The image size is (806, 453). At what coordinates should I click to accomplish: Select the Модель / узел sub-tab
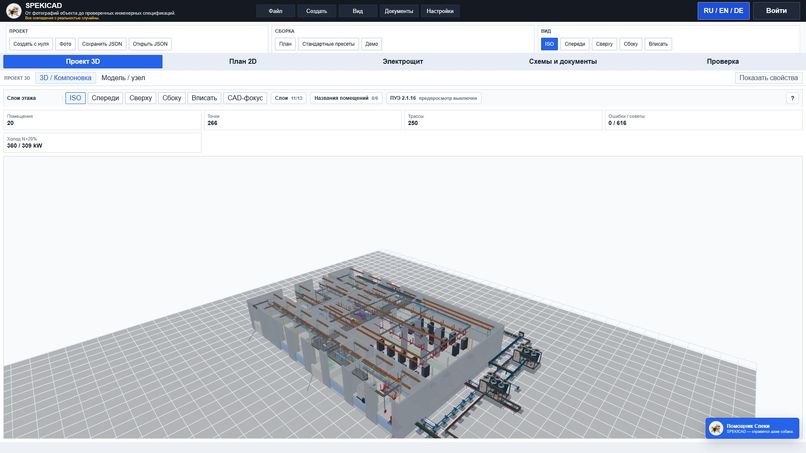pyautogui.click(x=123, y=78)
